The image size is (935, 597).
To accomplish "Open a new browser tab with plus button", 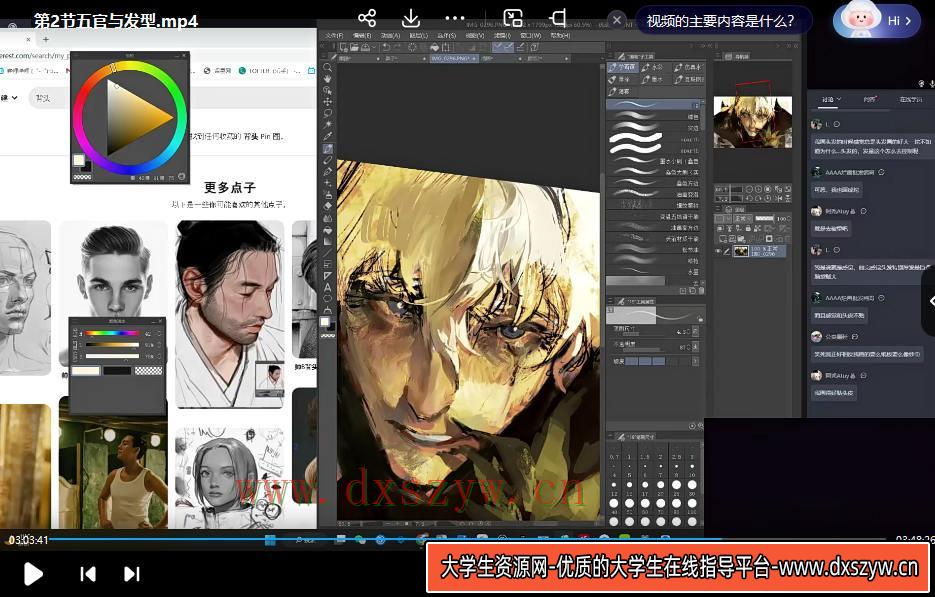I will click(x=46, y=39).
